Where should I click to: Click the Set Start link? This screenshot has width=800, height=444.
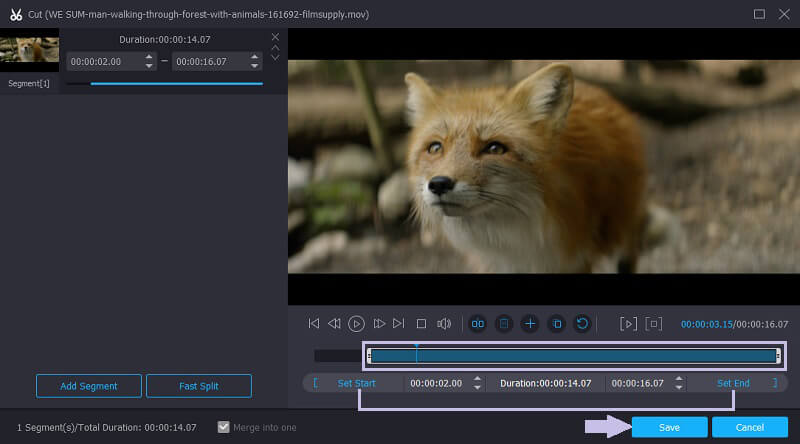(356, 383)
